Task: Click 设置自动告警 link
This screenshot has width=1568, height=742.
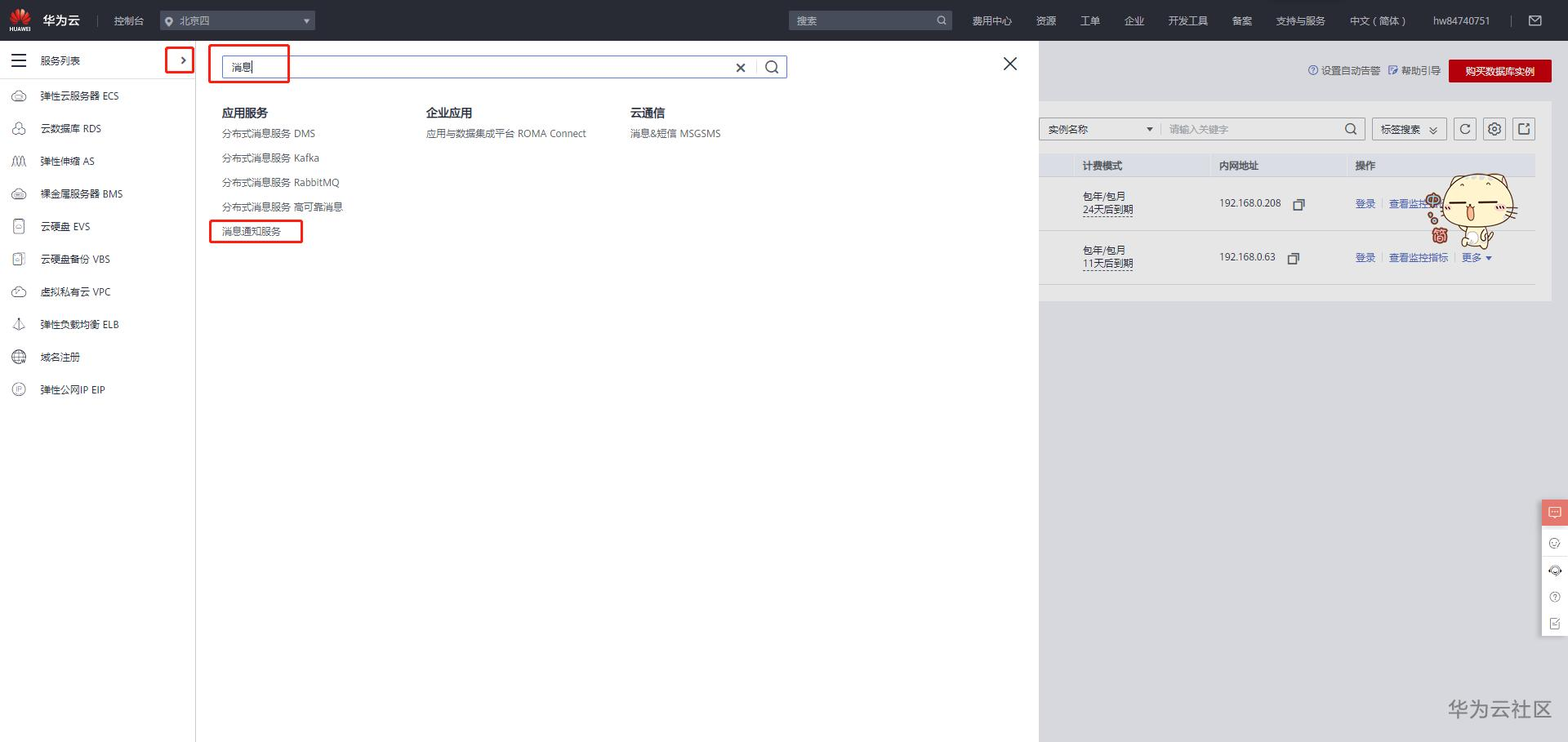Action: pos(1344,71)
